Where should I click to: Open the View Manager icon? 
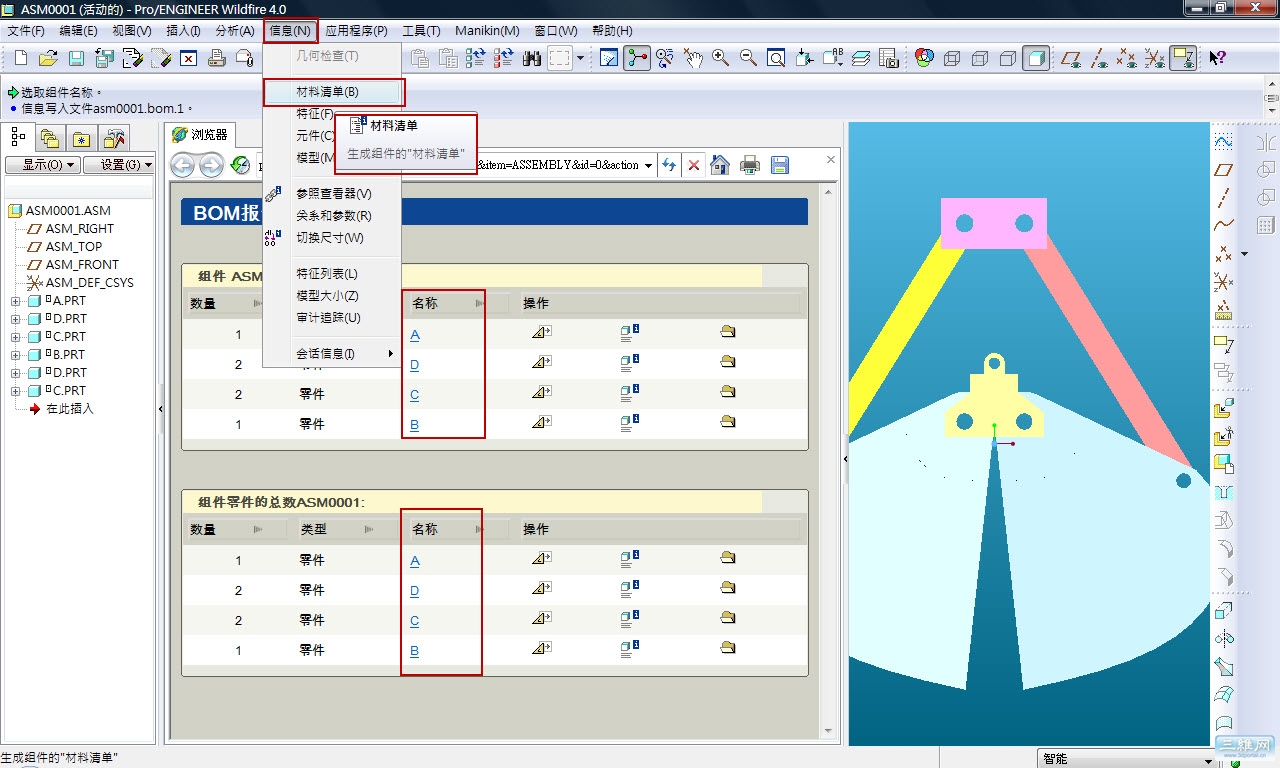pos(889,58)
